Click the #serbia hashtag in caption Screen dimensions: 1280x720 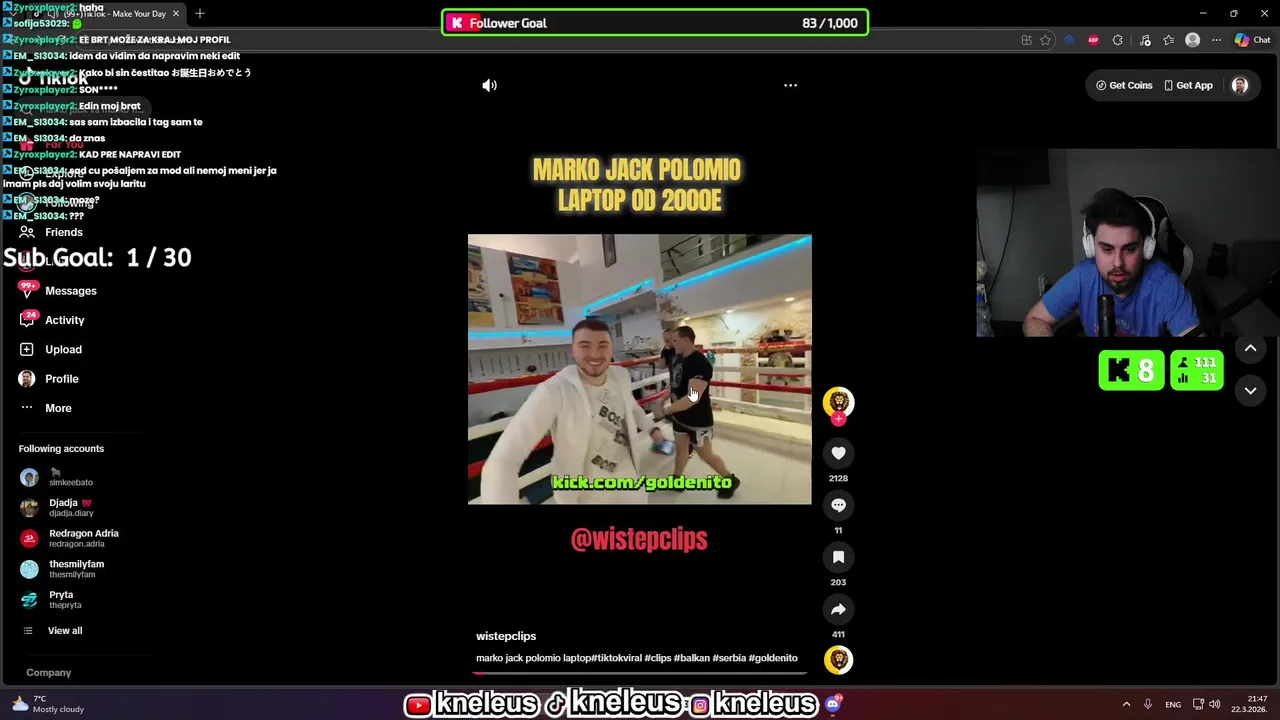tap(728, 658)
